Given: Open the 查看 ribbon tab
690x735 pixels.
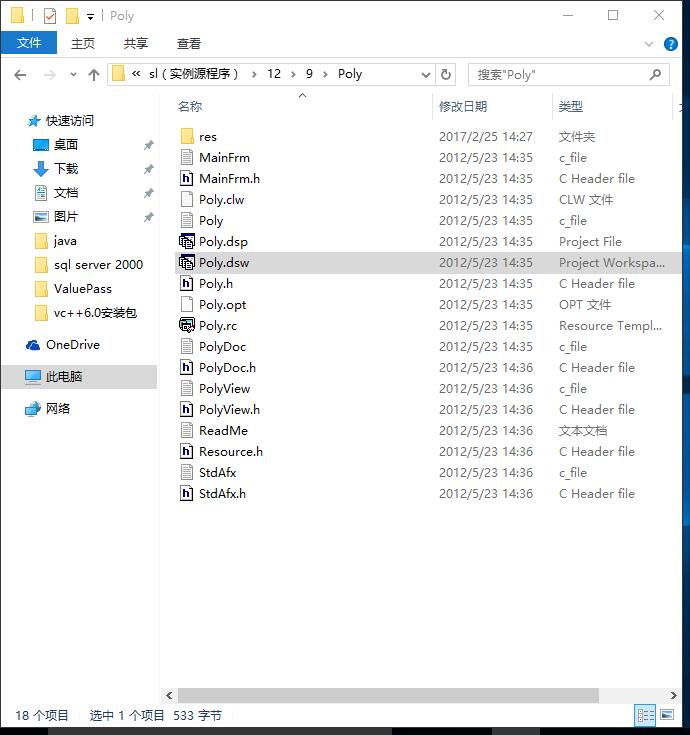Looking at the screenshot, I should [189, 44].
